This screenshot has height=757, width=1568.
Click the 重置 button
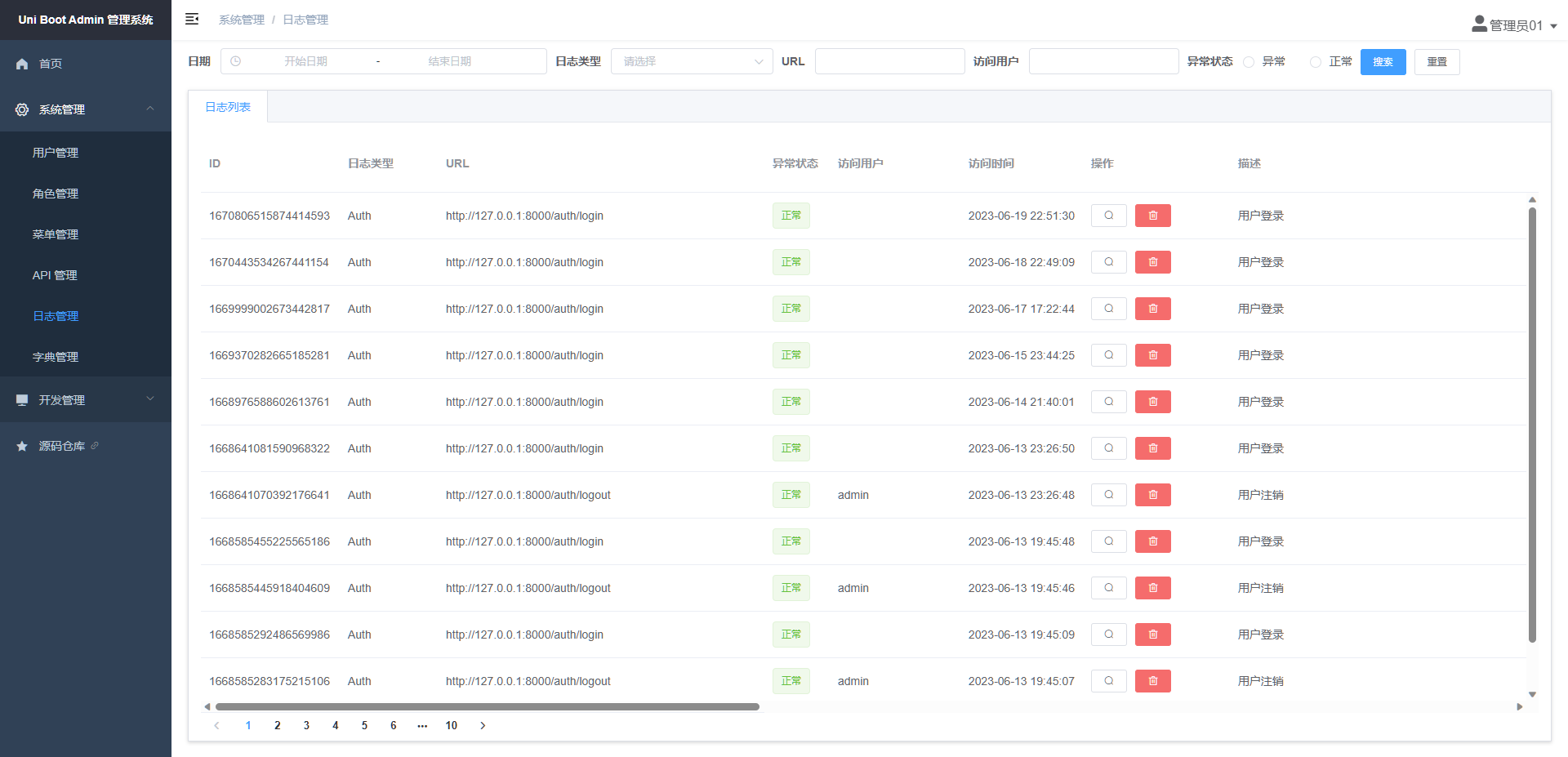(1437, 62)
